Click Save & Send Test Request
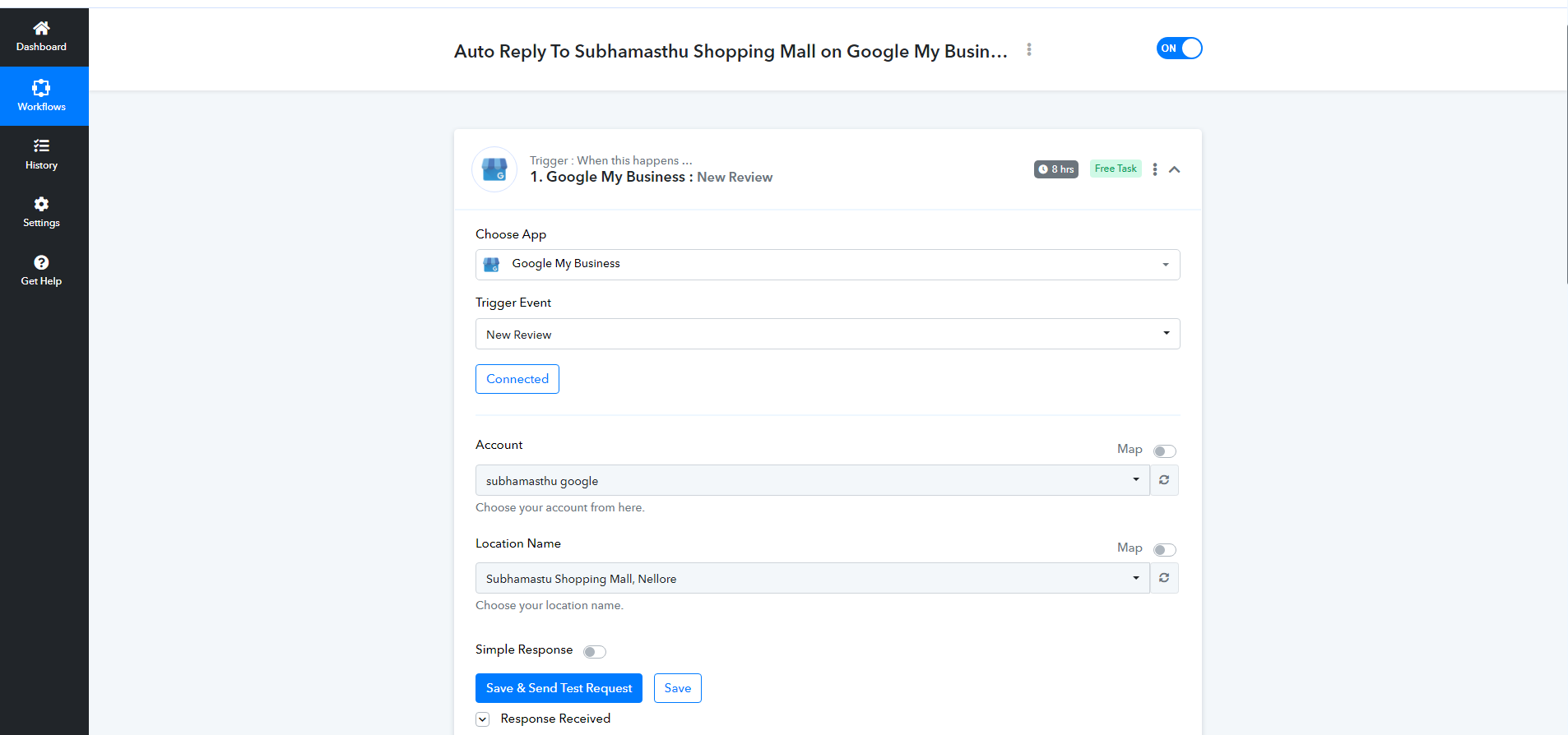Viewport: 1568px width, 735px height. (559, 688)
